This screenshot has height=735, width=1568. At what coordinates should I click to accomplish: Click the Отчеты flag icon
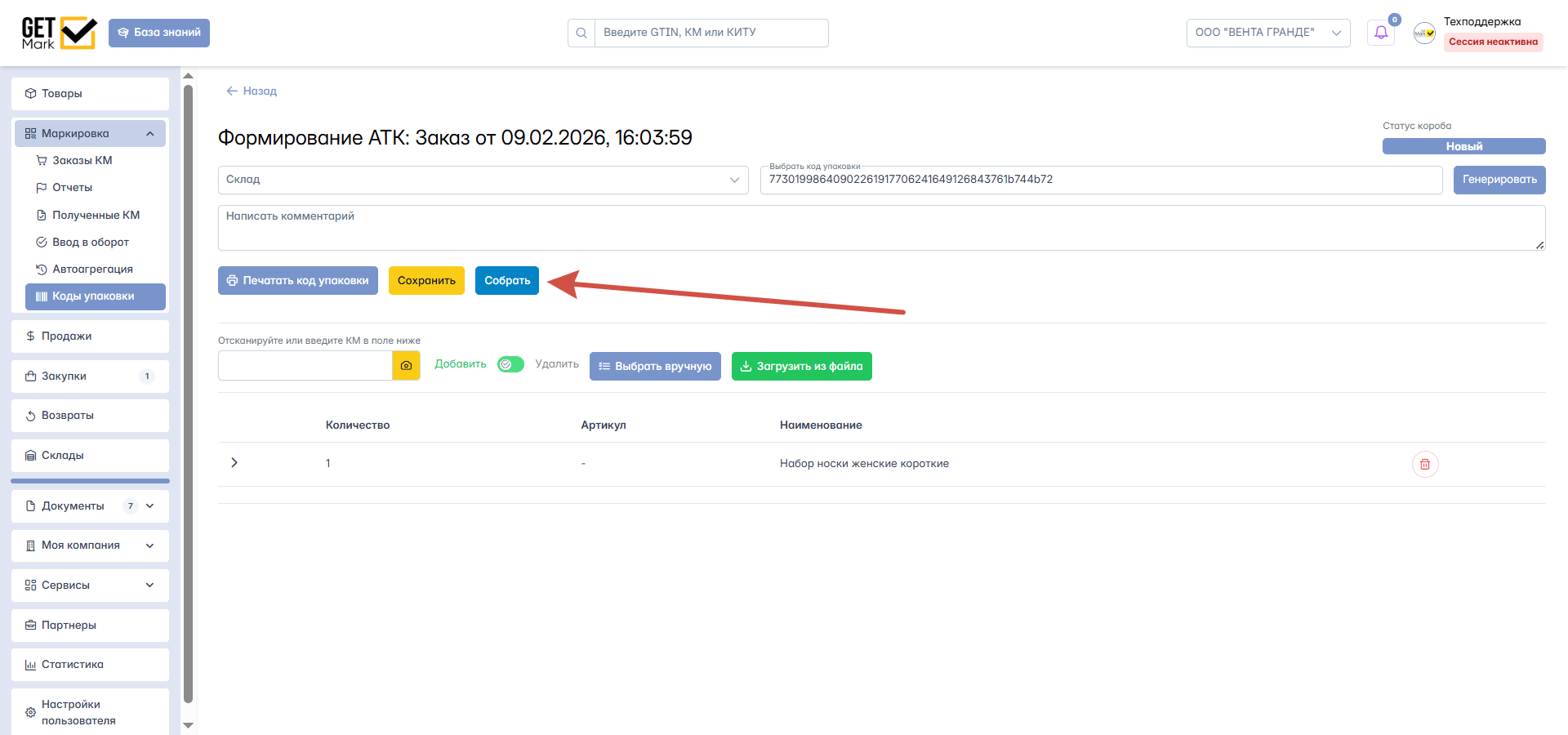coord(42,188)
